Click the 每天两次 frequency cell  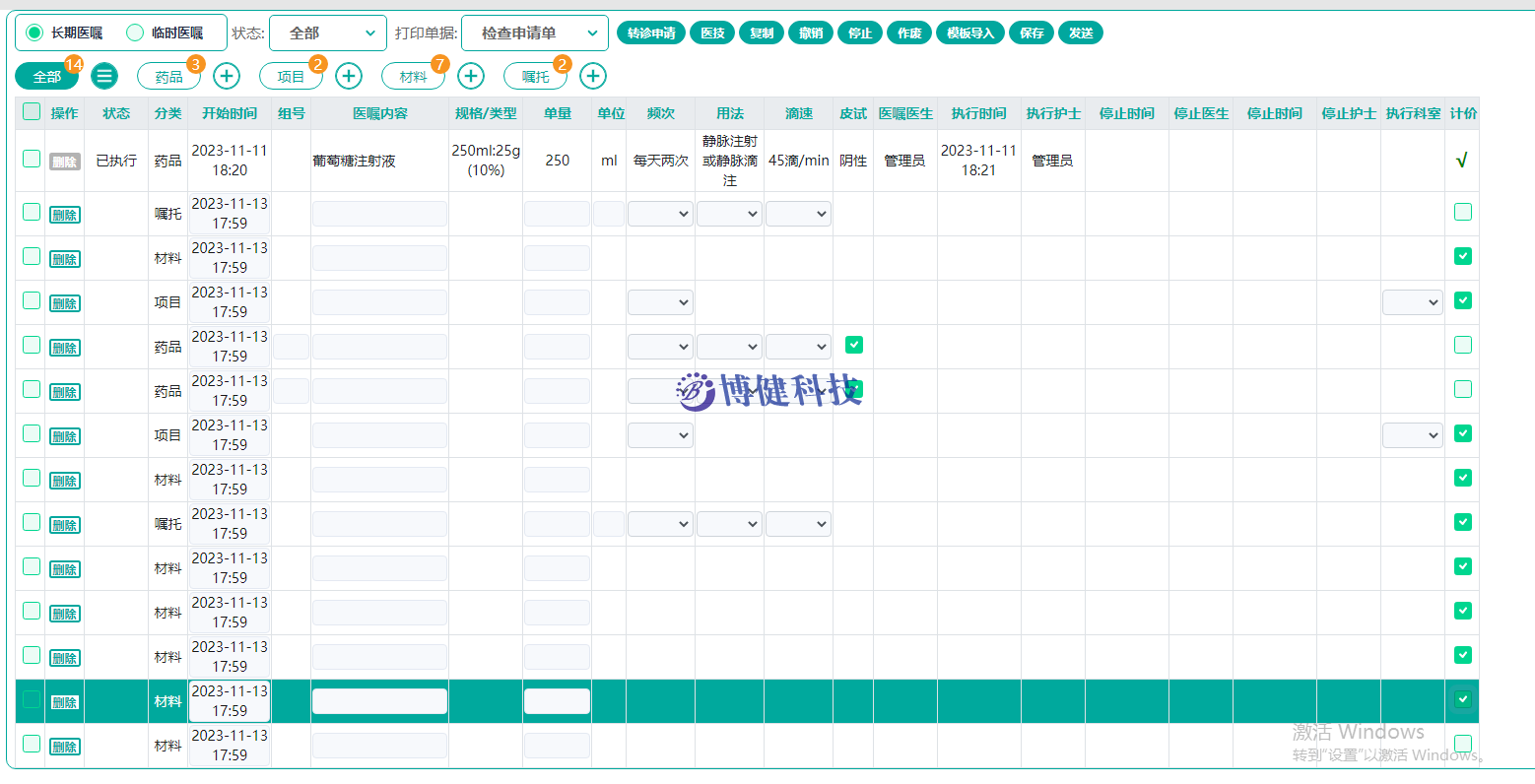point(660,161)
